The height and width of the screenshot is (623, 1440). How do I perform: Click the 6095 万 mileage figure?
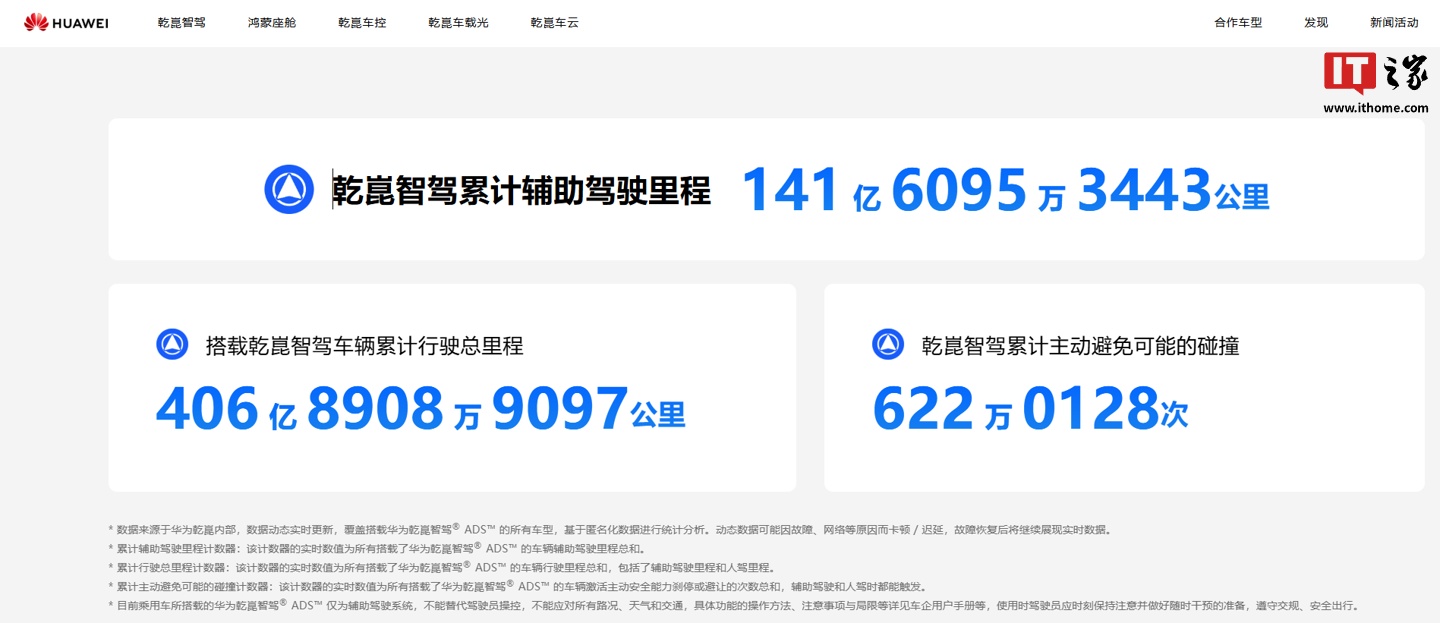(977, 190)
